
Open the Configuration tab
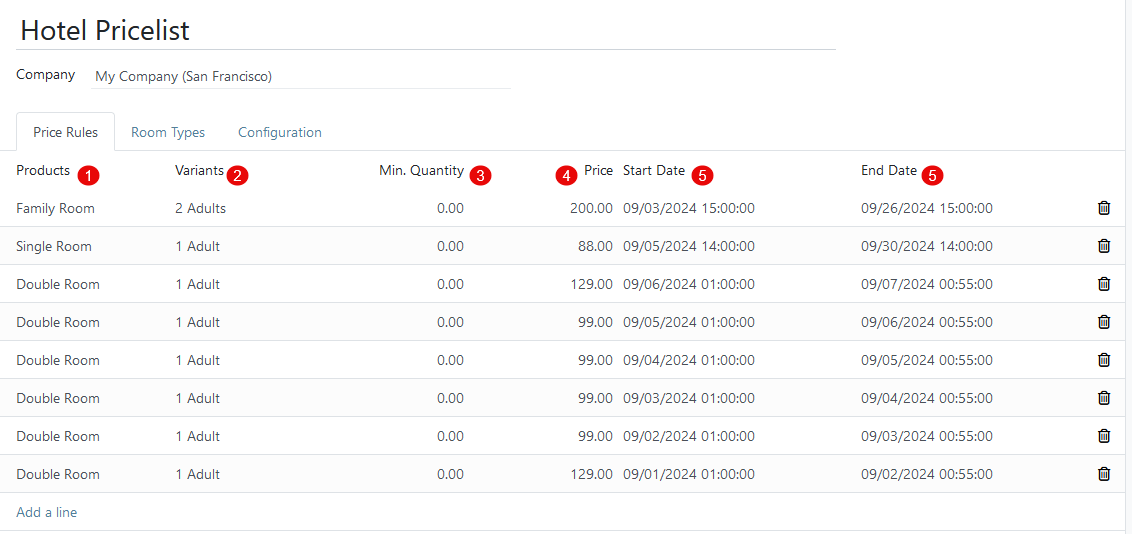tap(280, 132)
